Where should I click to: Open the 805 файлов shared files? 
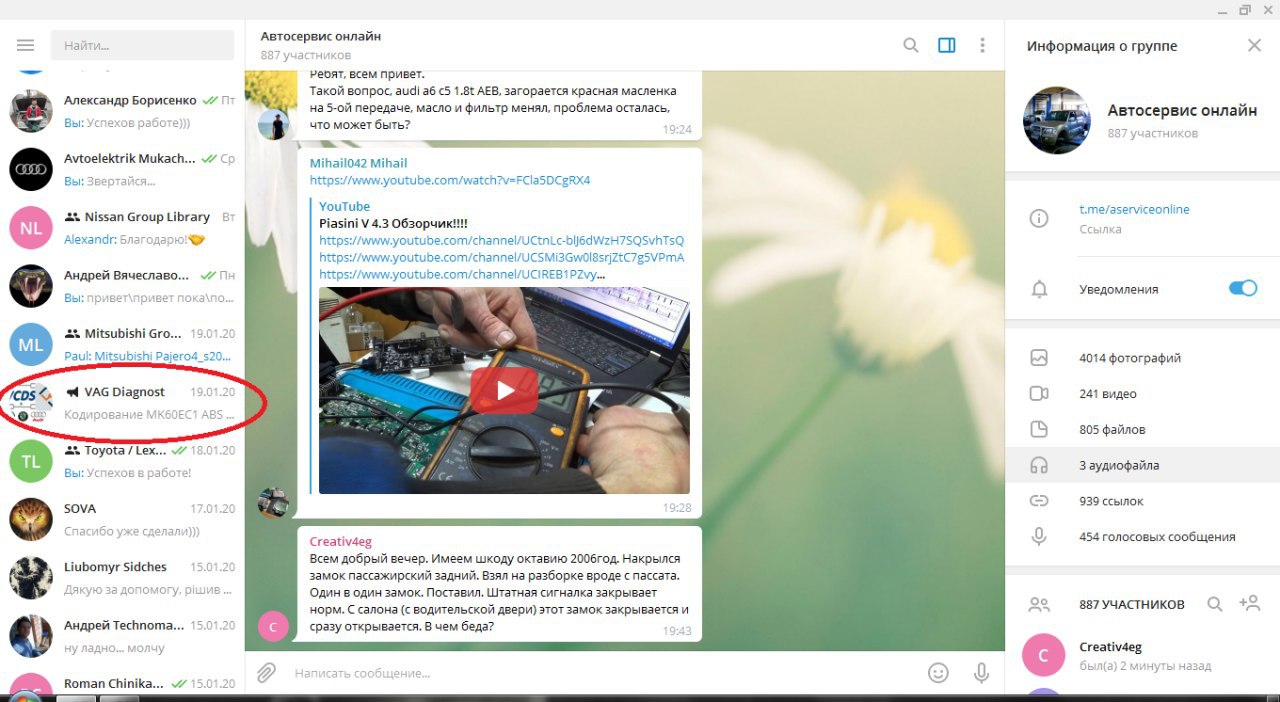pos(1142,429)
